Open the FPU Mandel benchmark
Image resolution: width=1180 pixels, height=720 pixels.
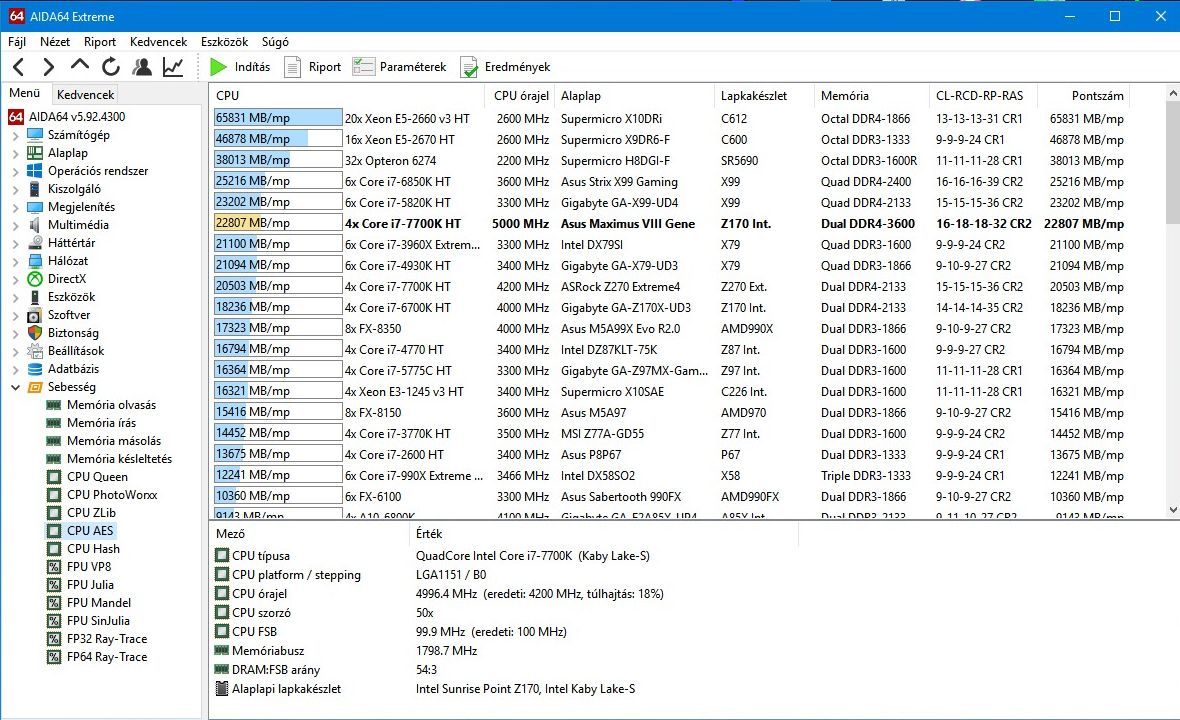click(x=89, y=603)
